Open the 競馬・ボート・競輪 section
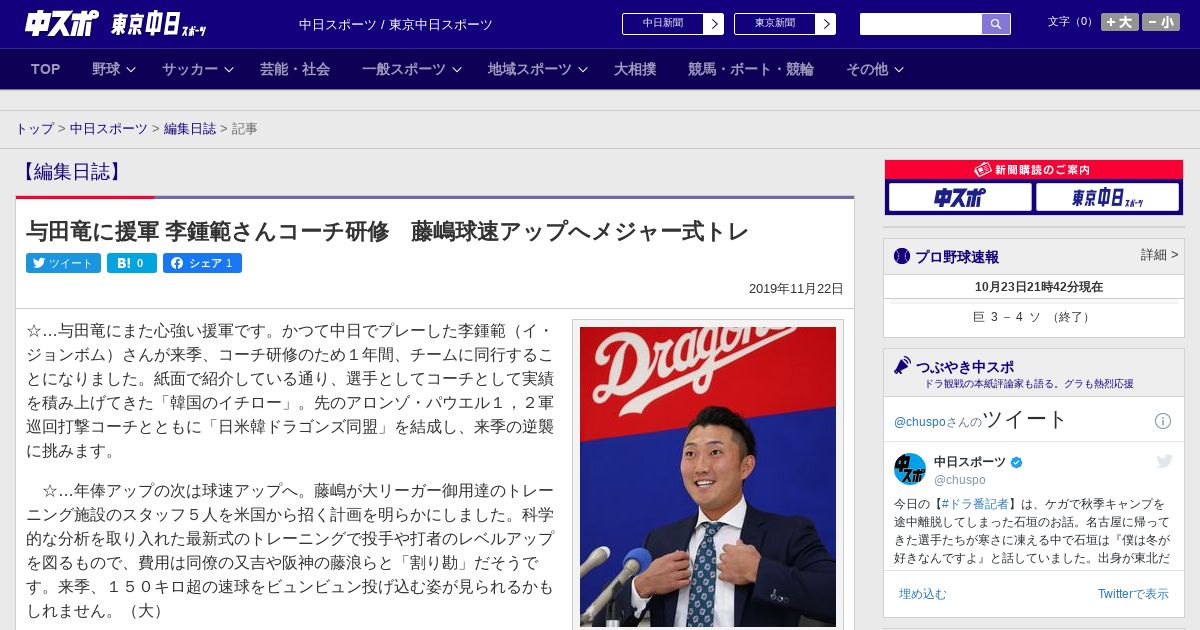This screenshot has width=1200, height=630. pos(751,69)
